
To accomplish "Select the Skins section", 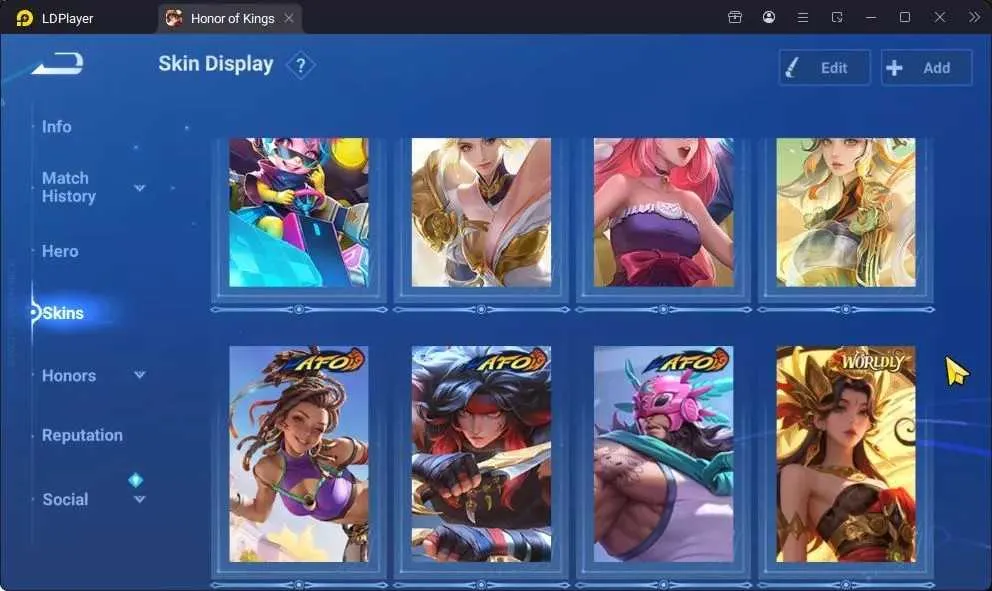I will click(x=63, y=313).
